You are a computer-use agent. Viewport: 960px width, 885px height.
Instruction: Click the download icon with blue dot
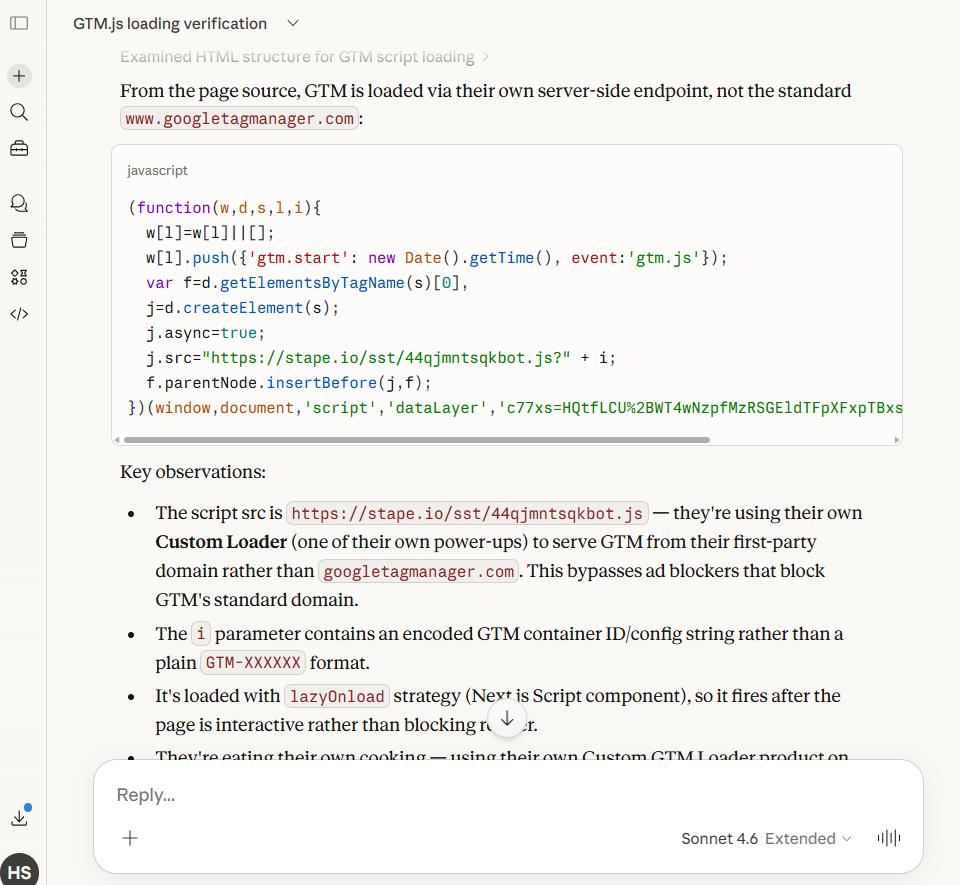point(19,818)
